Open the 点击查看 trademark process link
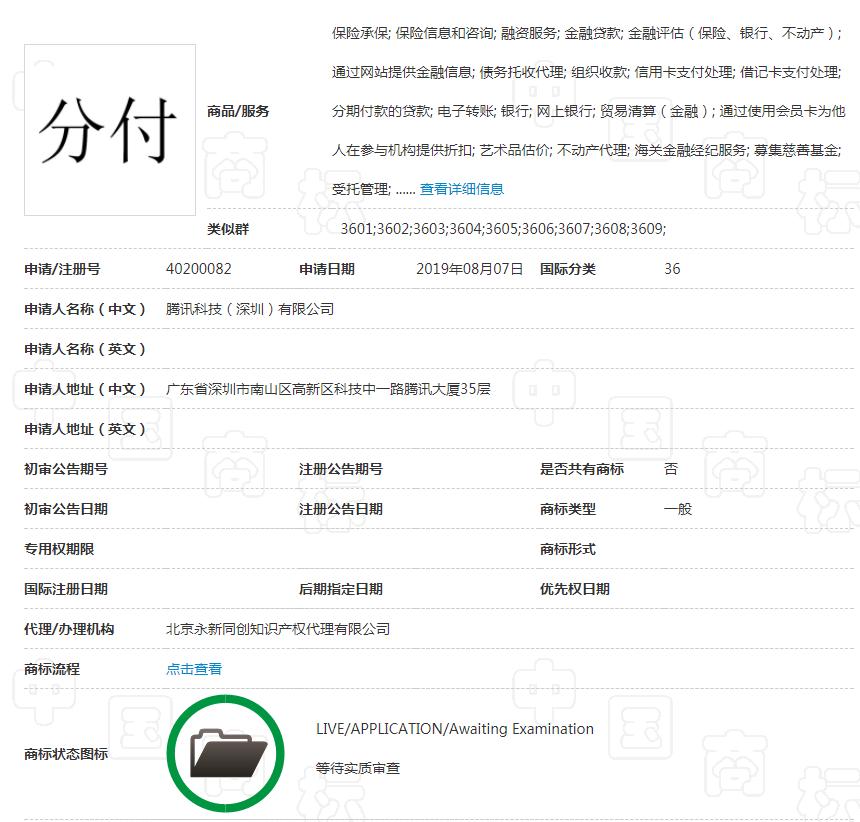This screenshot has width=860, height=822. point(193,668)
